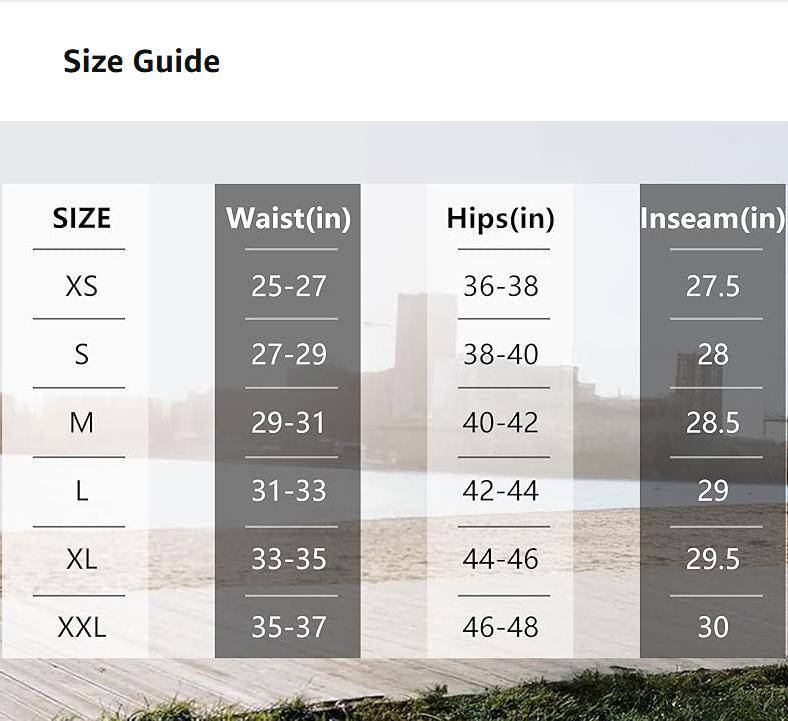Screen dimensions: 788x721
Task: Click the 25-27 waist measurement
Action: coord(288,286)
